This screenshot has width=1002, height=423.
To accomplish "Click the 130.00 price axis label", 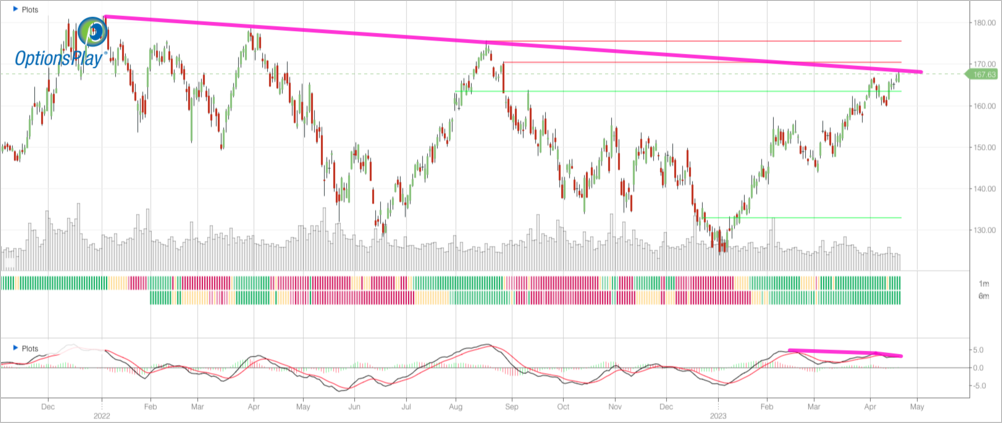I will (x=983, y=231).
